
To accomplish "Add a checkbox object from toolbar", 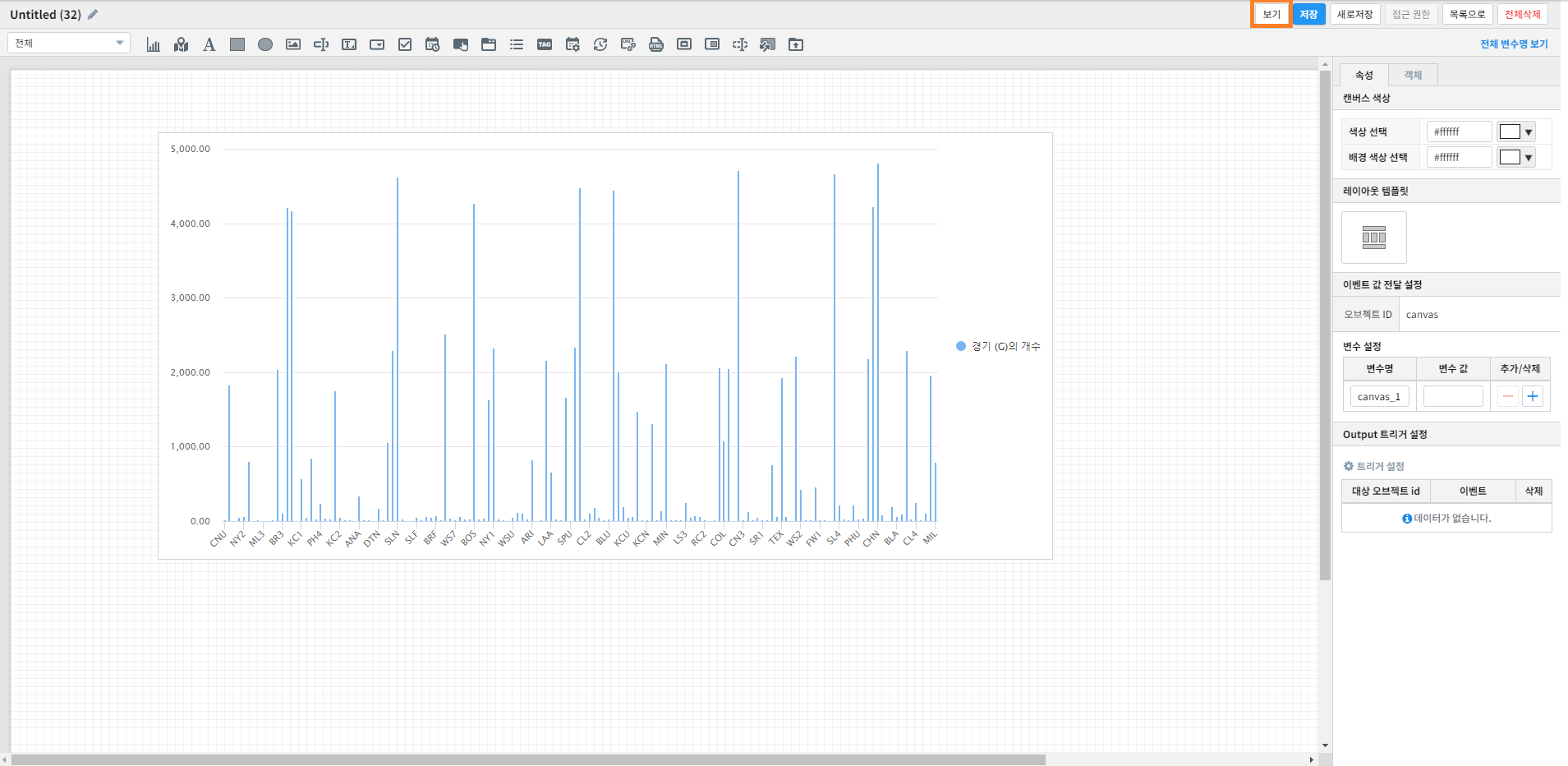I will 405,44.
